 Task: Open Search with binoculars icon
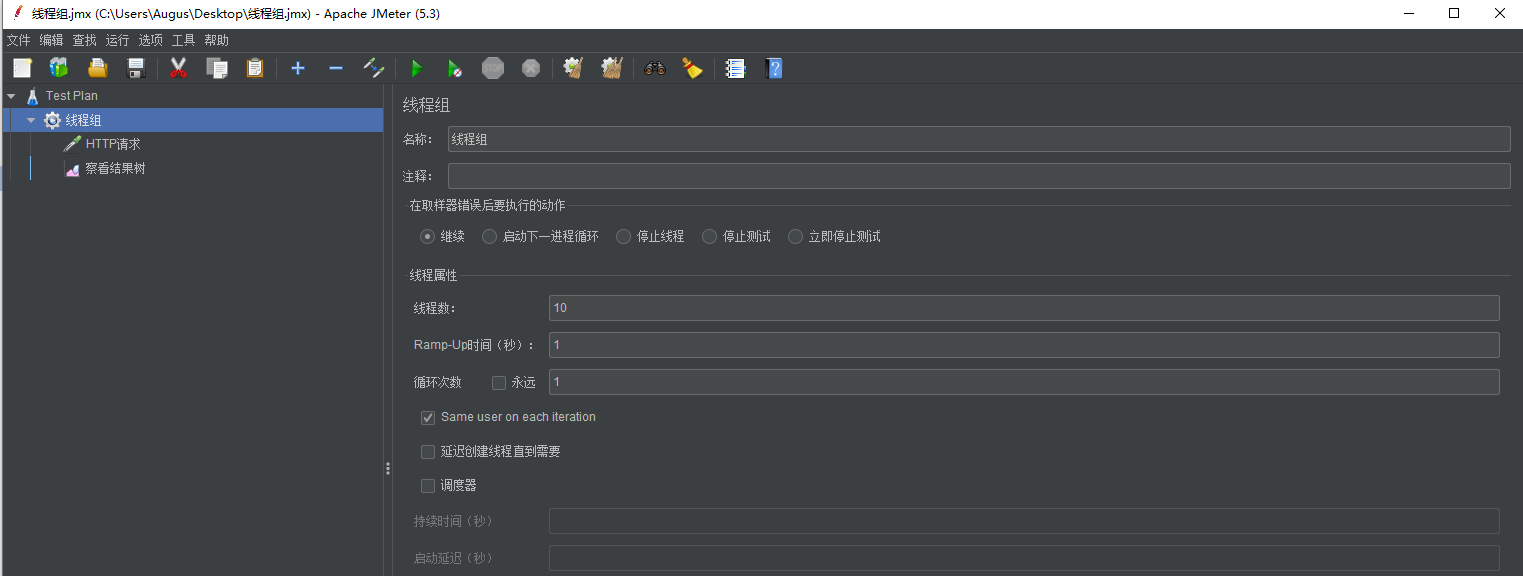coord(655,68)
